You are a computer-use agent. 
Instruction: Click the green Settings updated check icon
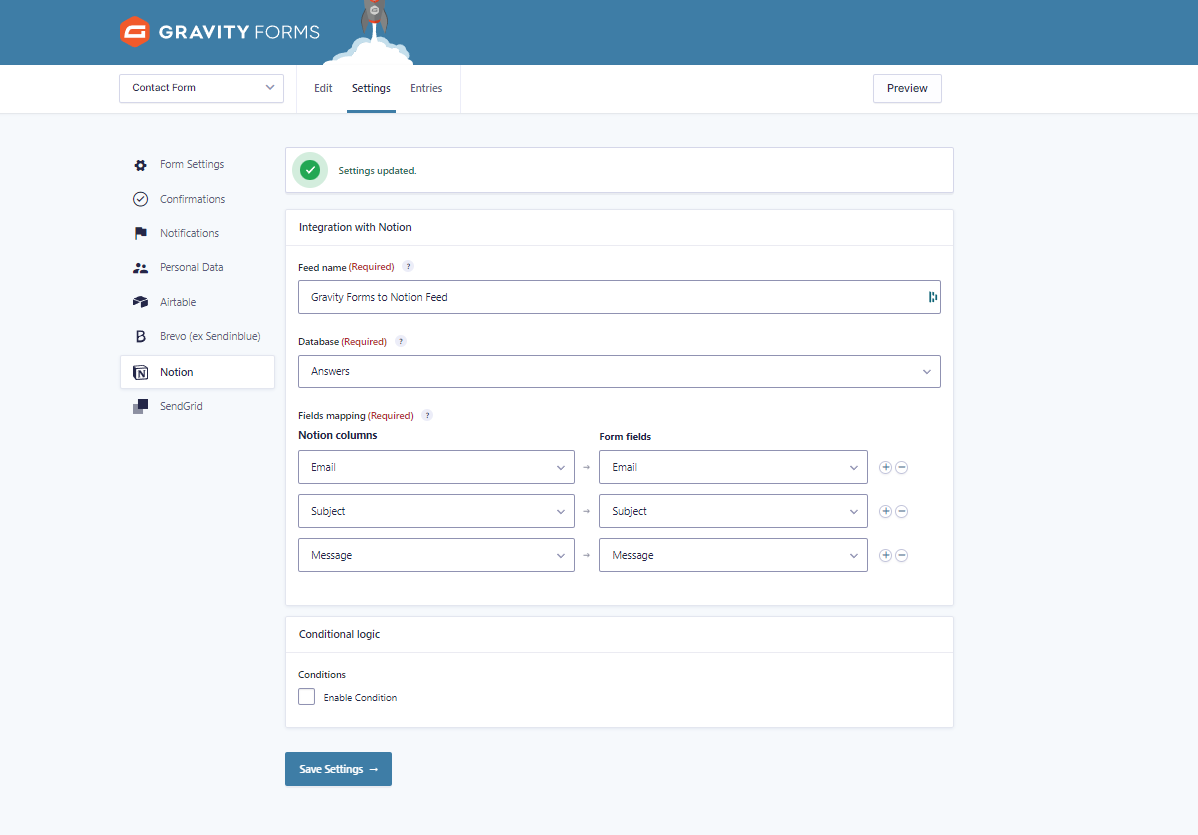click(x=310, y=170)
